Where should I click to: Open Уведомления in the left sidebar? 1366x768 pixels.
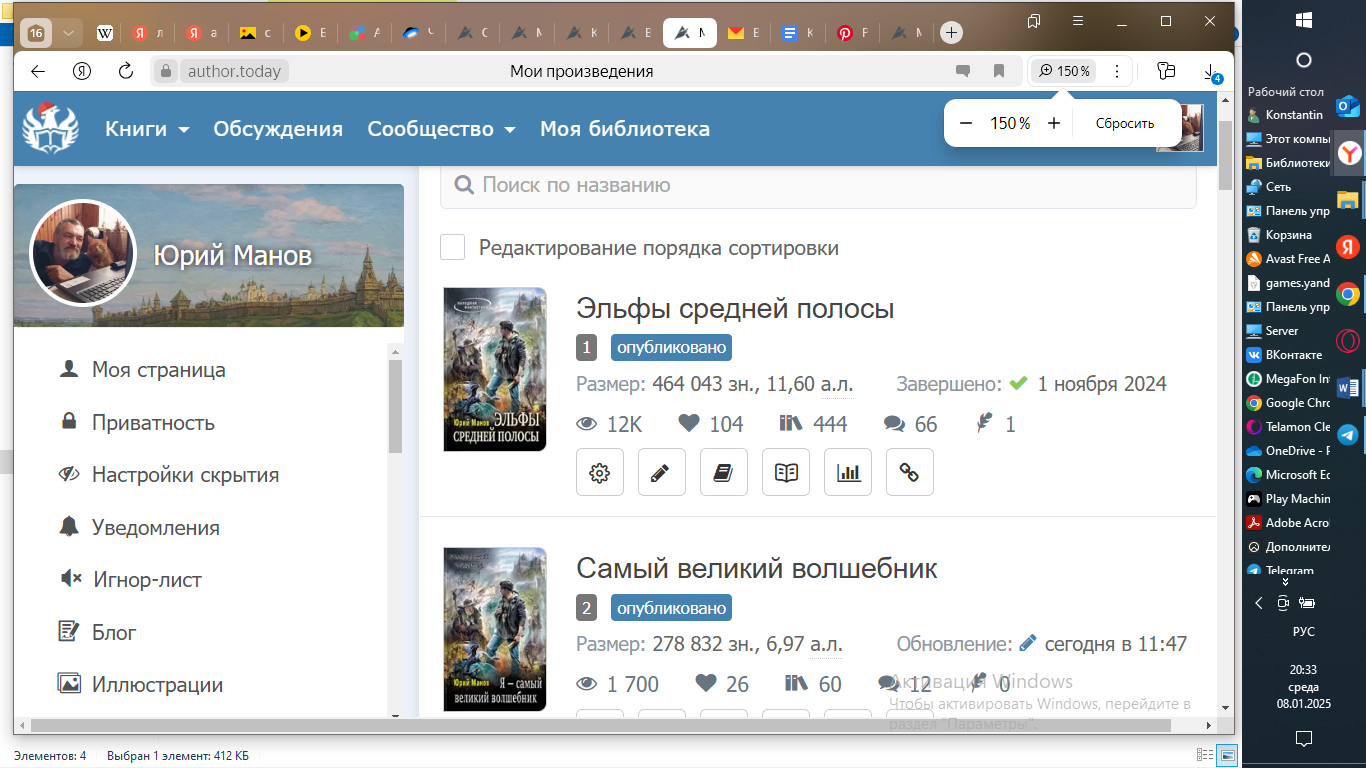[x=155, y=527]
